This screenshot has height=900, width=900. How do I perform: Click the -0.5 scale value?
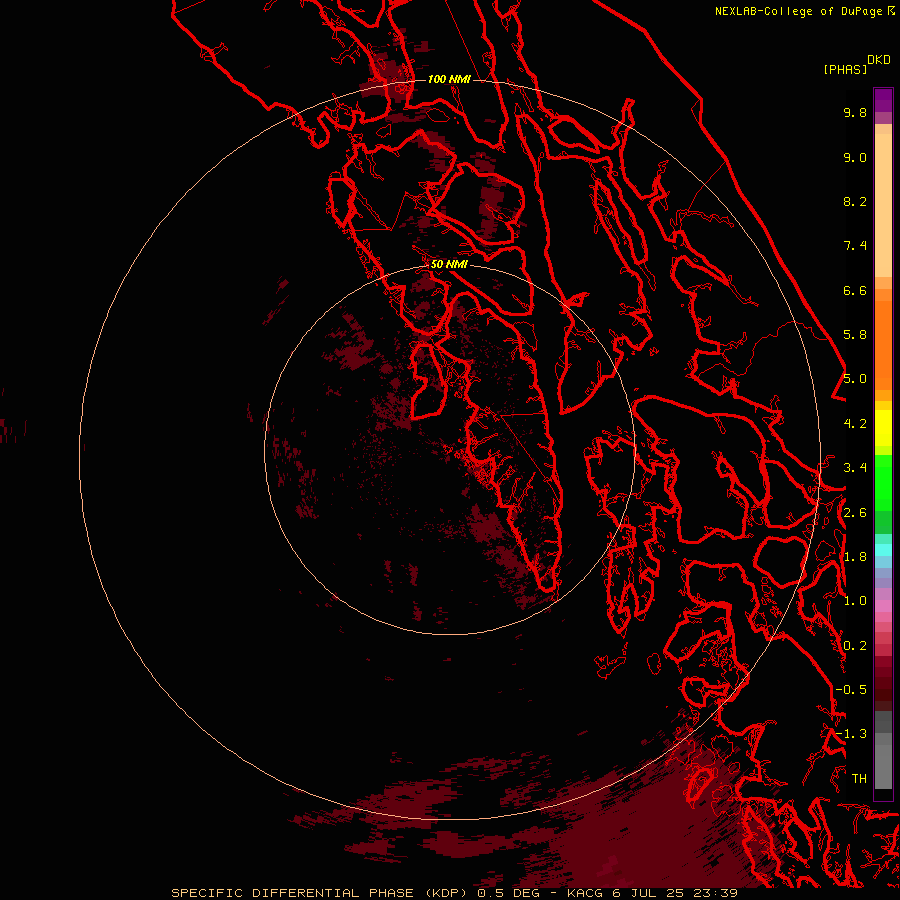pos(851,690)
